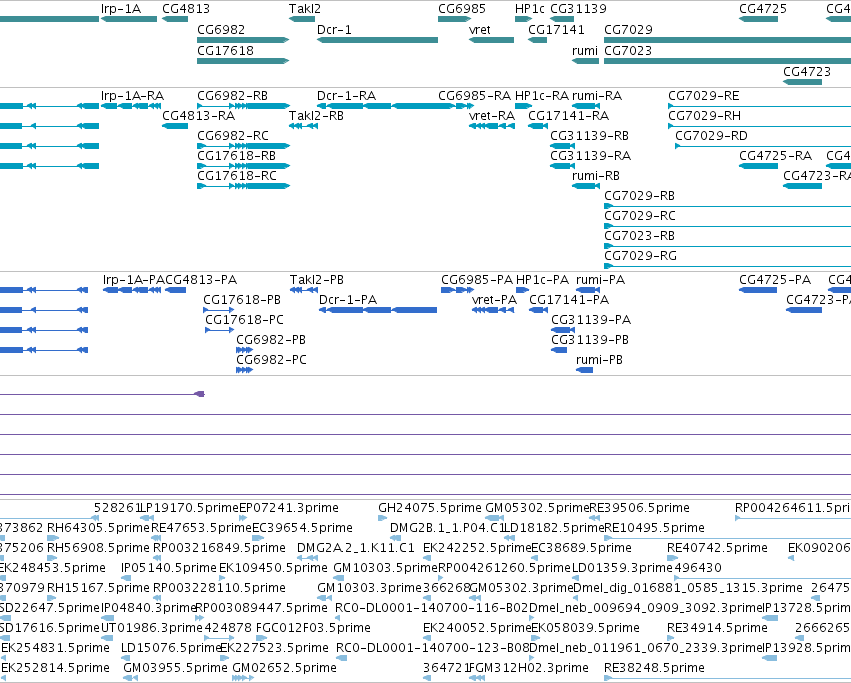Click the gene label "Irp-1A"

[120, 9]
